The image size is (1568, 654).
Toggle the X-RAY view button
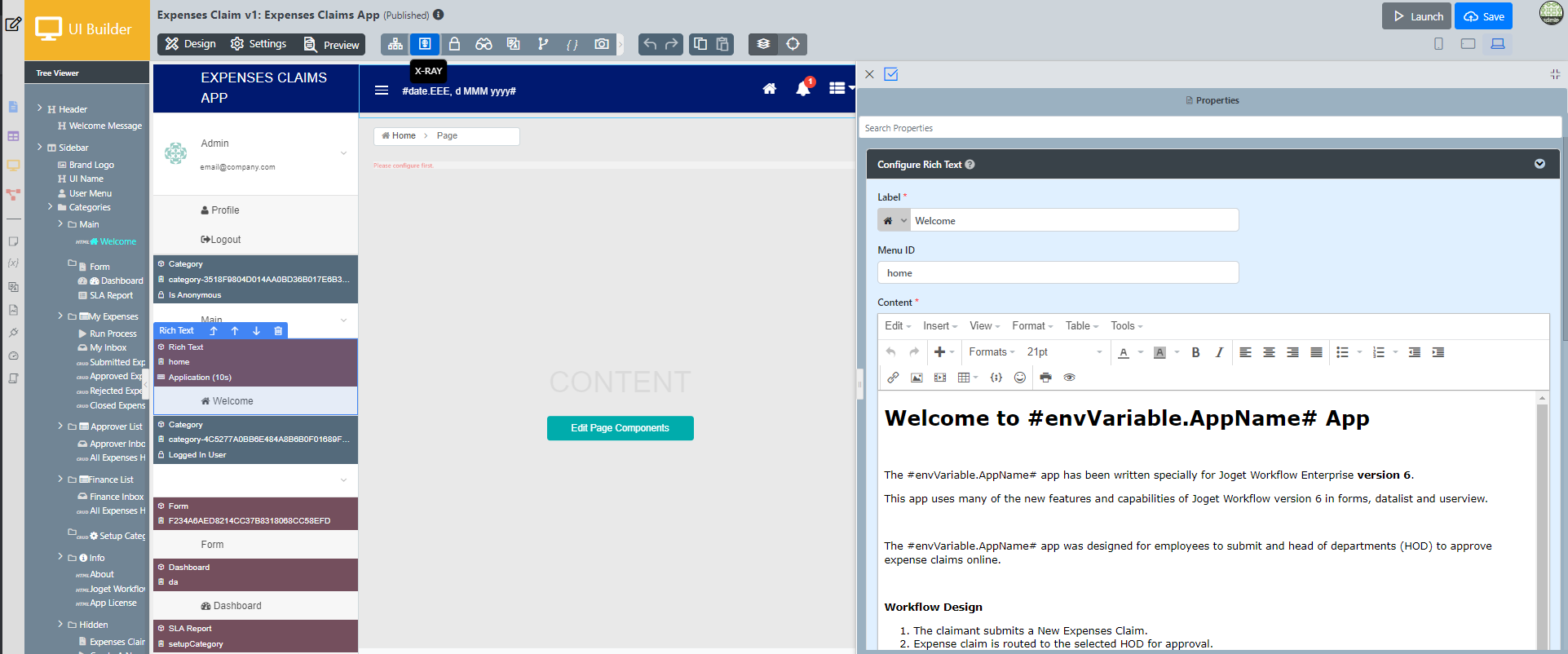(425, 44)
